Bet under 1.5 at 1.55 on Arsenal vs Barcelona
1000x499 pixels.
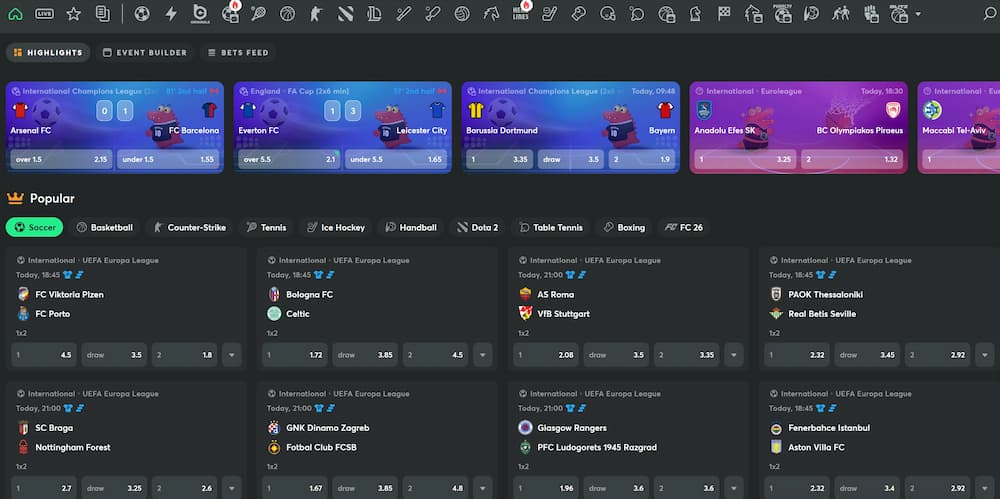168,160
